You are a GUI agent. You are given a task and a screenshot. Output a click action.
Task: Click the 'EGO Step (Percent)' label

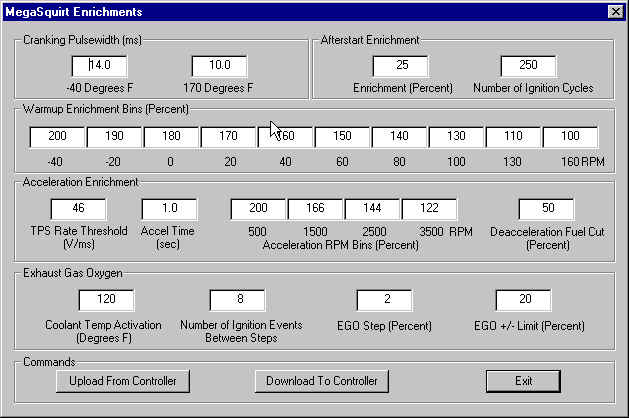point(384,326)
